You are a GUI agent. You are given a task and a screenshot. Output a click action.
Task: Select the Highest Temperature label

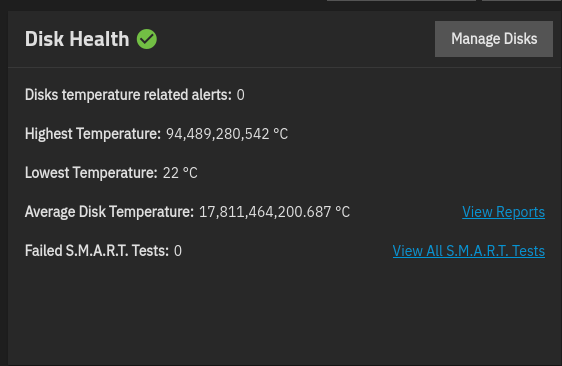click(x=93, y=134)
